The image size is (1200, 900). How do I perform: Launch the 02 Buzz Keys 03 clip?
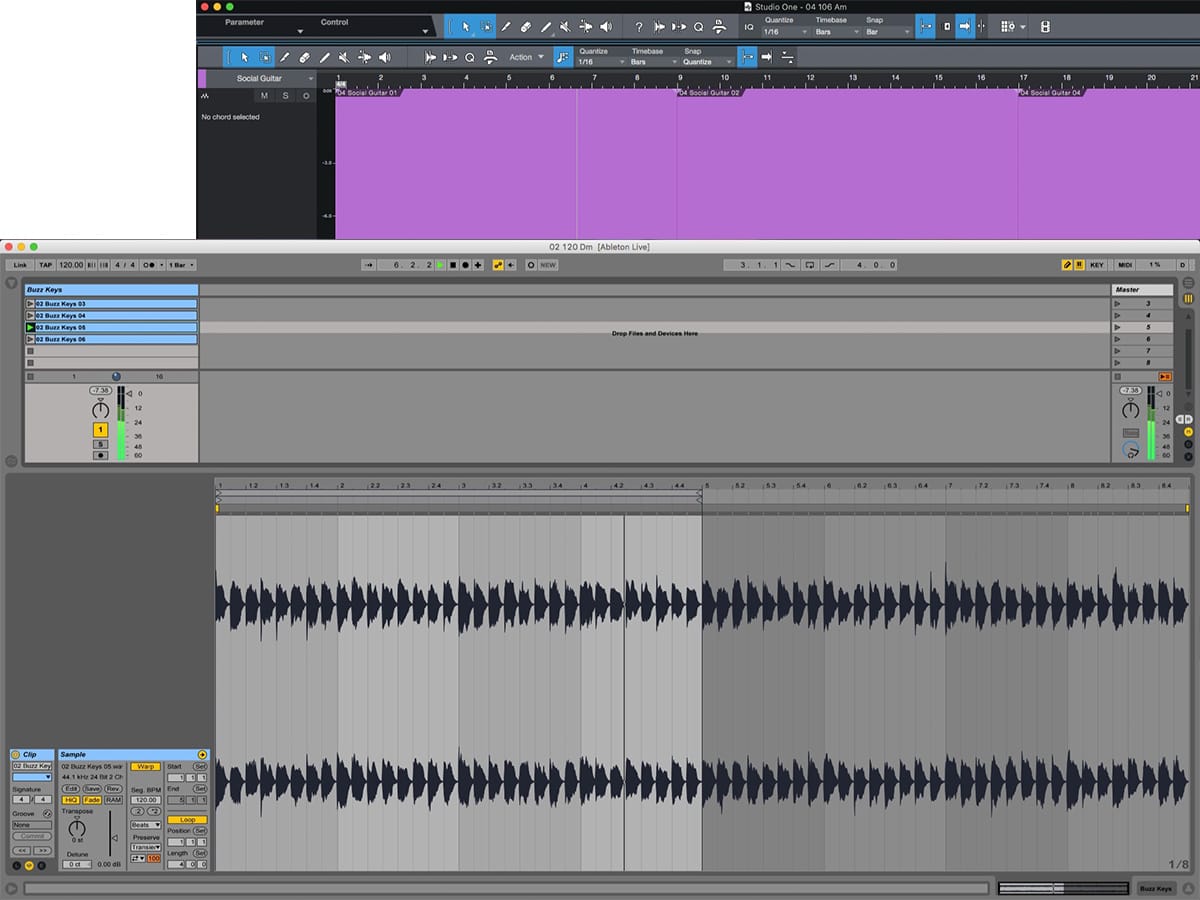pos(30,304)
